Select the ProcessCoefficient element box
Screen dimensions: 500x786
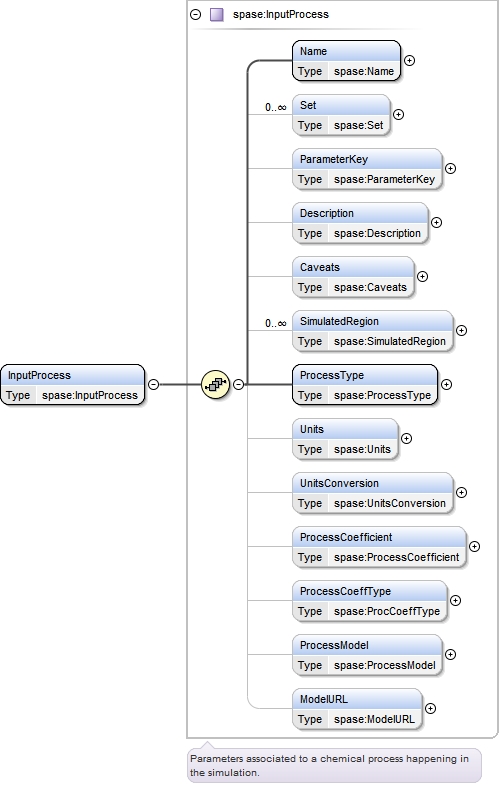[379, 547]
